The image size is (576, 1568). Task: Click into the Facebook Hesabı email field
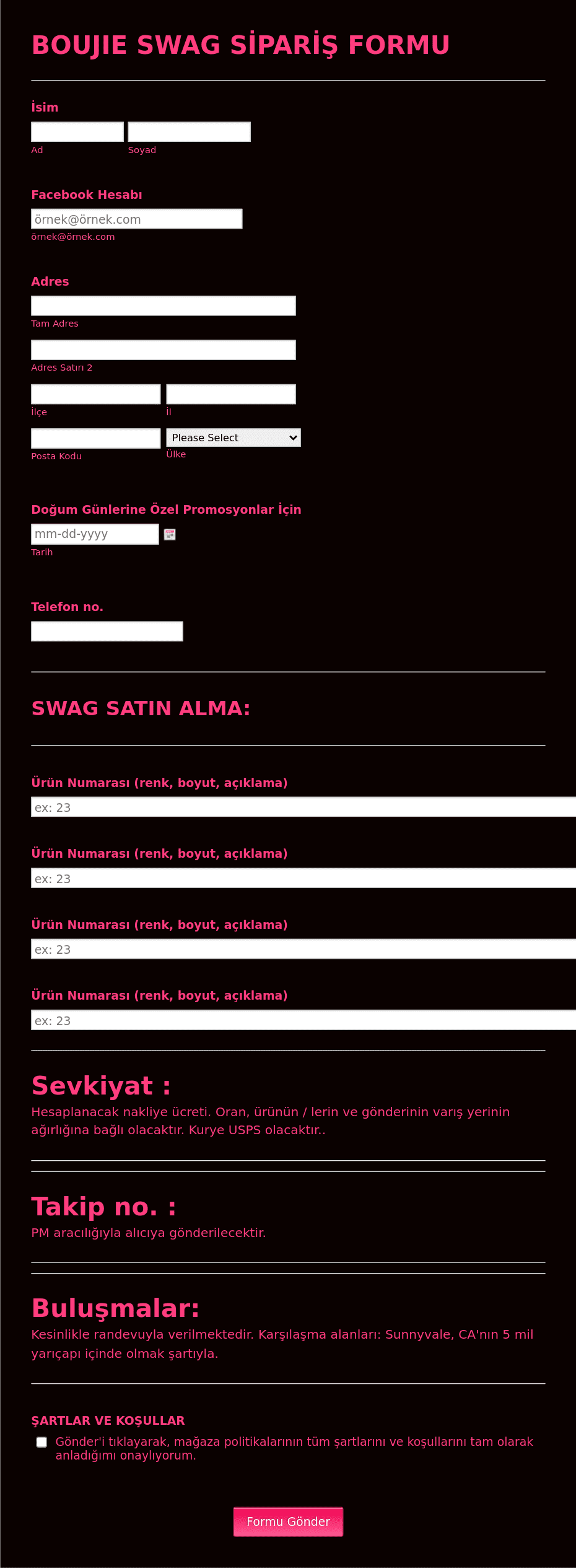(x=137, y=219)
